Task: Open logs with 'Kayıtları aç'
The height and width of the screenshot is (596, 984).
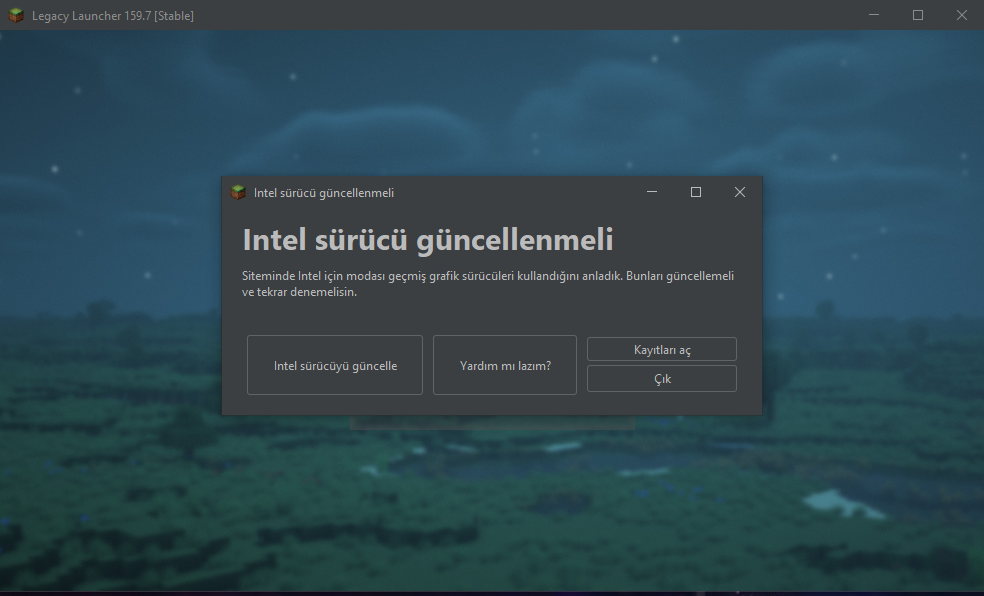Action: click(x=661, y=349)
